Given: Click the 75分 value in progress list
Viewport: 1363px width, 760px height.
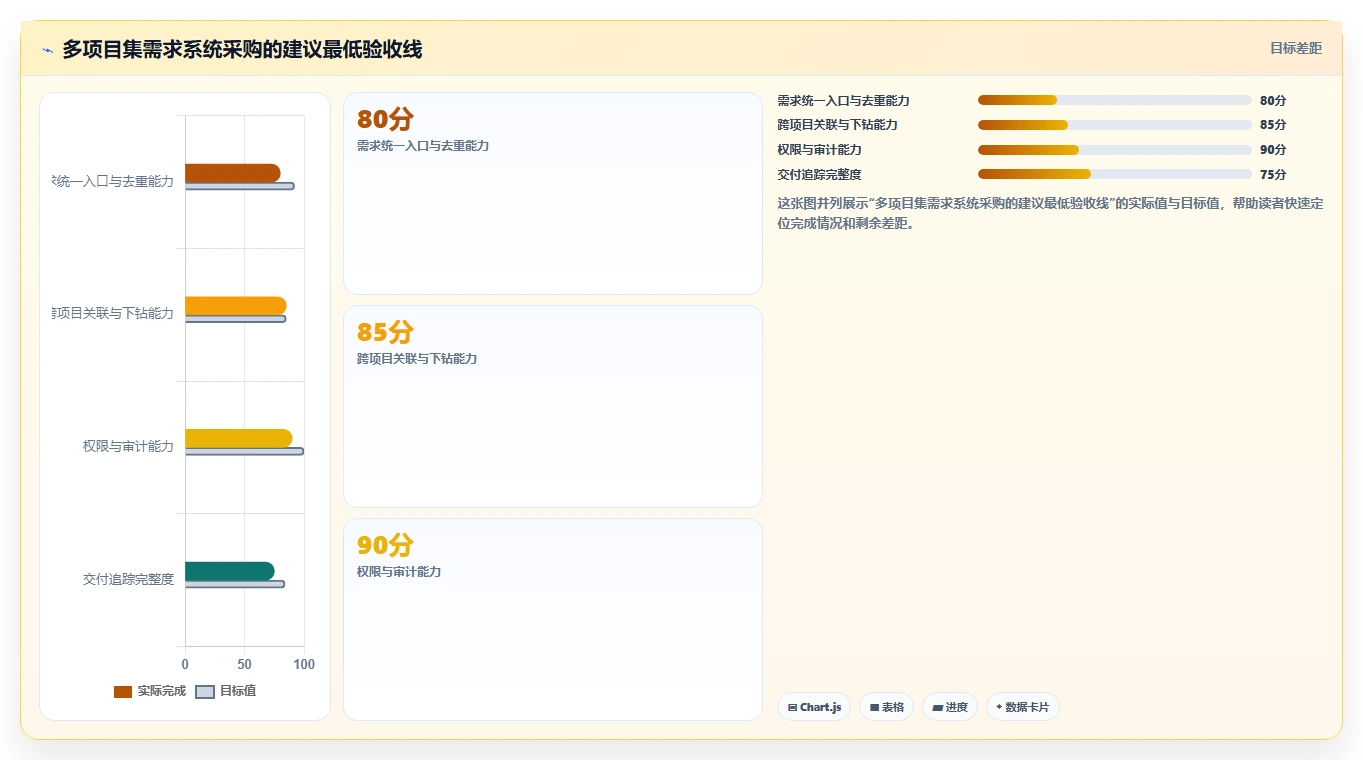Looking at the screenshot, I should (x=1273, y=174).
